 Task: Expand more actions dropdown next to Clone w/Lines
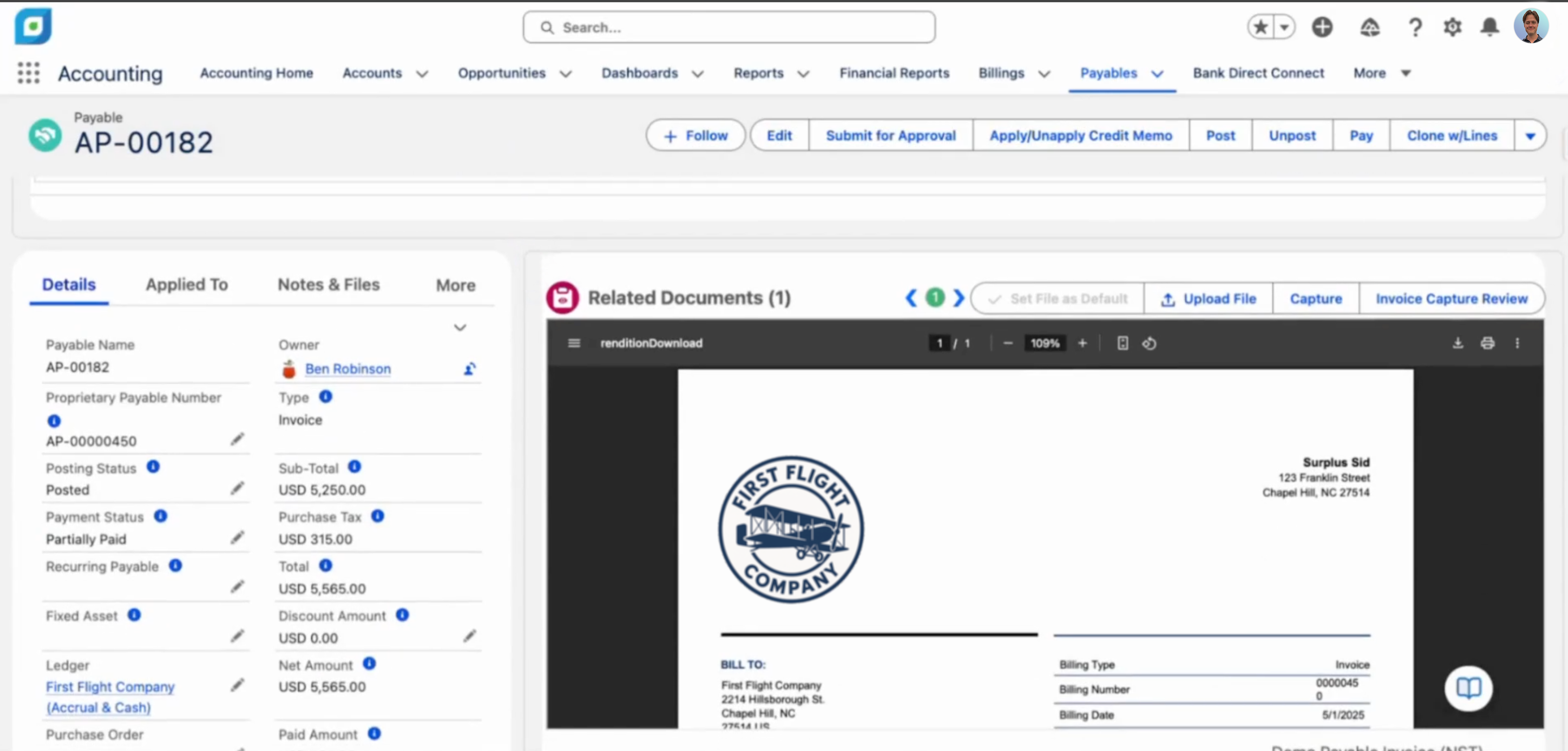[1530, 136]
